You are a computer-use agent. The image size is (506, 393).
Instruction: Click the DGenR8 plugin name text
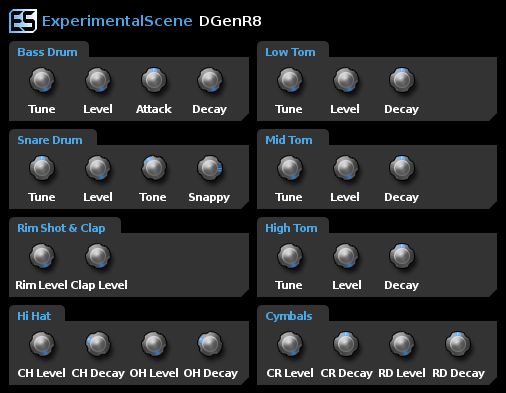tap(230, 21)
